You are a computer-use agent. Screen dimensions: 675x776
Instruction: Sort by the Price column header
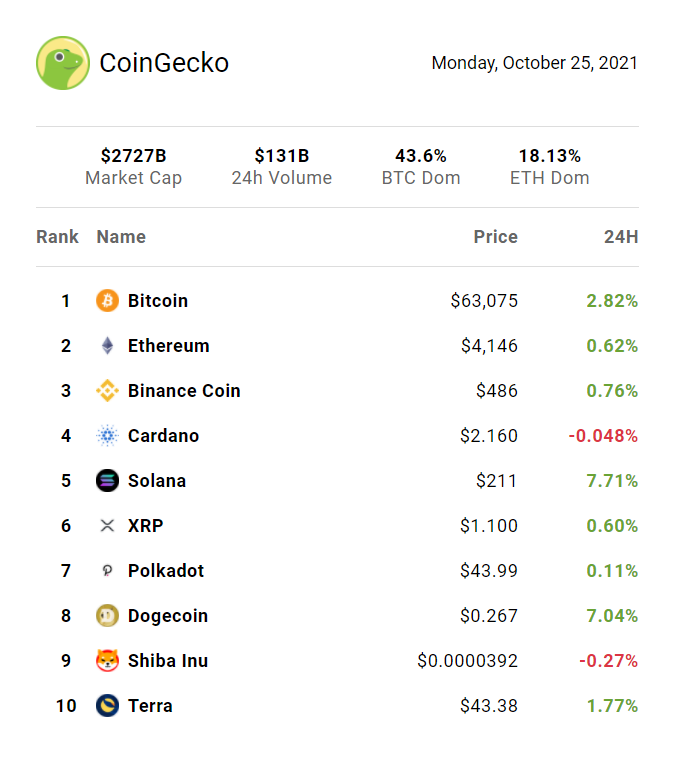(495, 237)
